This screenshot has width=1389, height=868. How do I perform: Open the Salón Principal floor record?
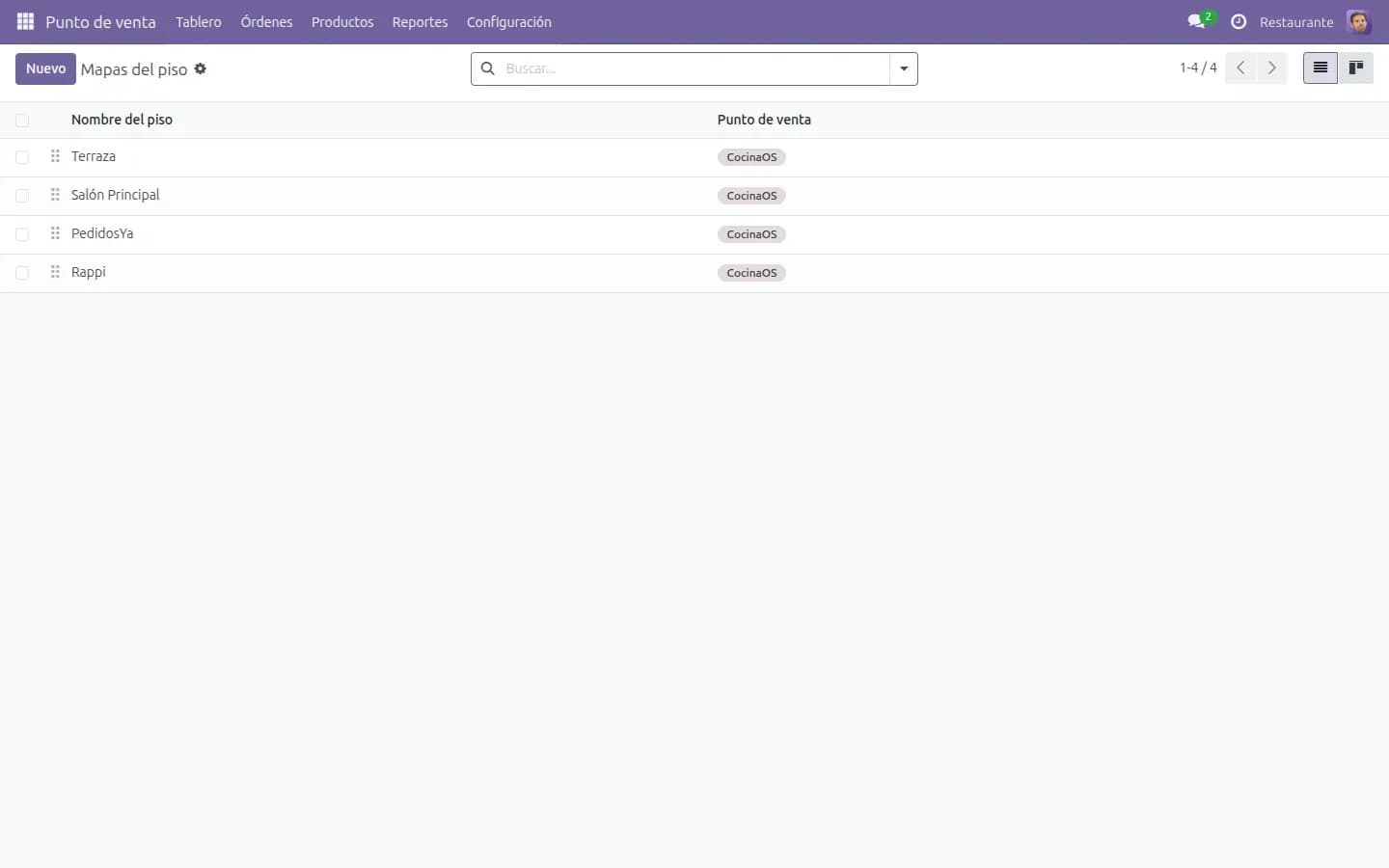tap(116, 195)
